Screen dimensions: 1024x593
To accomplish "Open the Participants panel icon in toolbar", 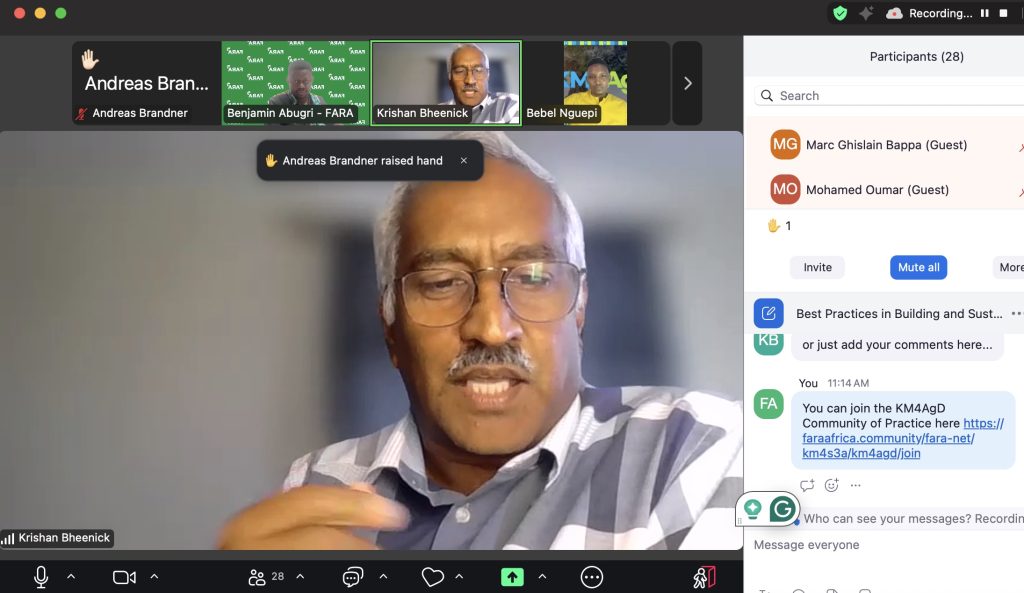I will 258,577.
